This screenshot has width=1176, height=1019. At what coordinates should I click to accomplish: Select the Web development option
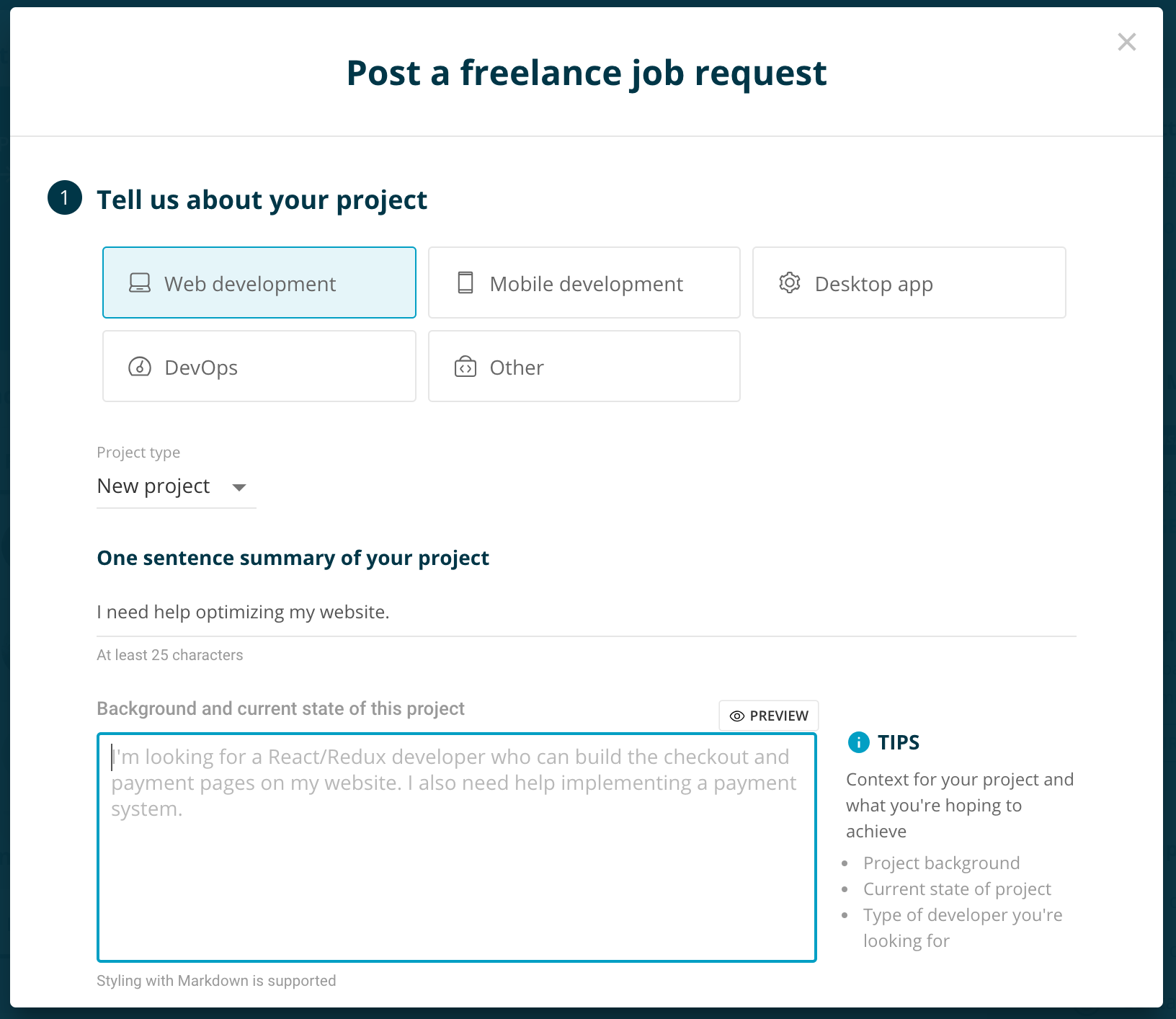259,282
